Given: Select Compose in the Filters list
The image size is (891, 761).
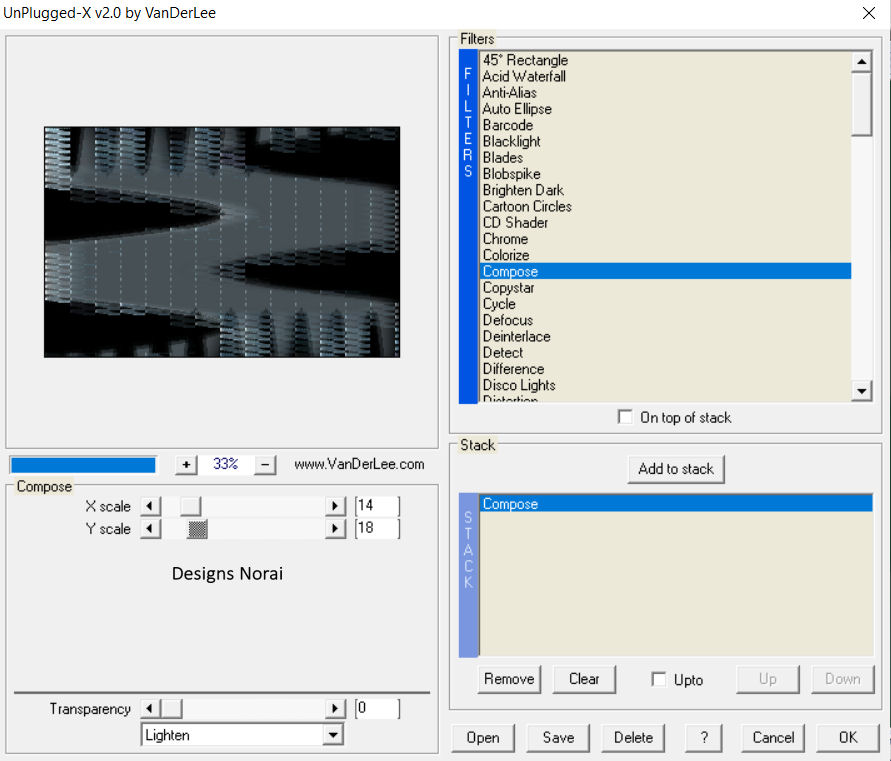Looking at the screenshot, I should [x=665, y=271].
